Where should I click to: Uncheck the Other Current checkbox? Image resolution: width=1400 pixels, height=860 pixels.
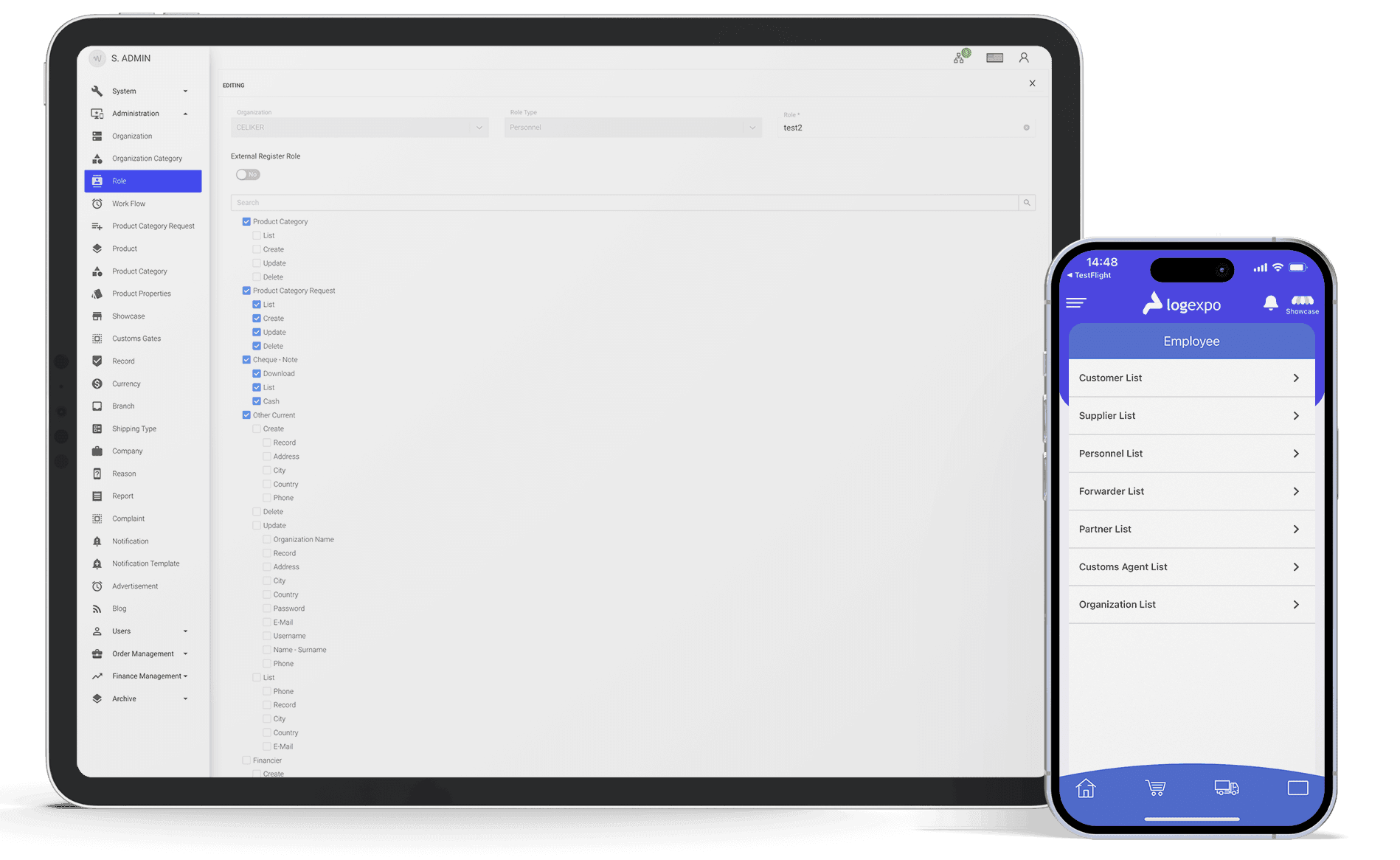pyautogui.click(x=246, y=415)
